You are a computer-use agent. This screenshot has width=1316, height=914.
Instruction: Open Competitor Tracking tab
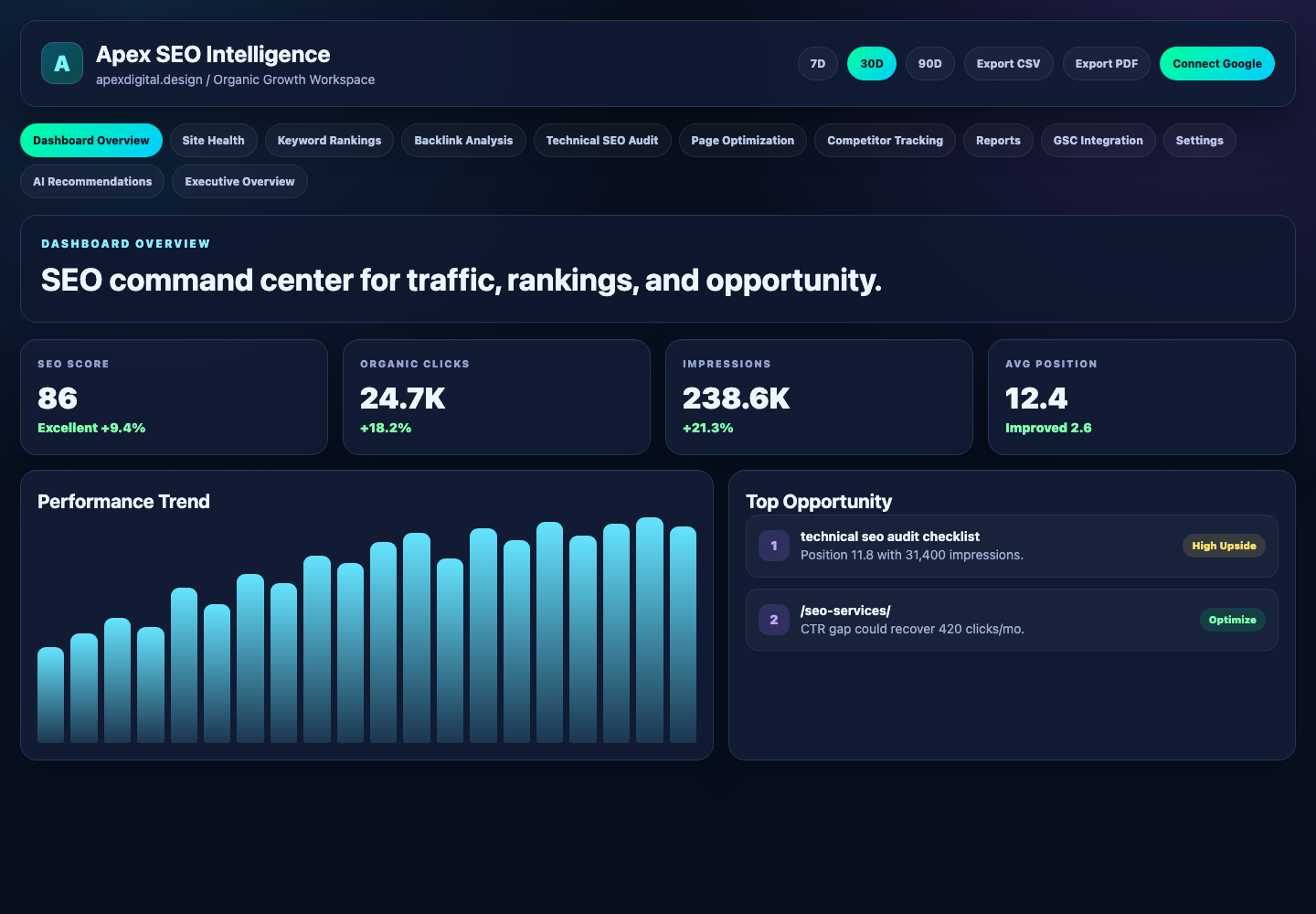click(x=885, y=141)
